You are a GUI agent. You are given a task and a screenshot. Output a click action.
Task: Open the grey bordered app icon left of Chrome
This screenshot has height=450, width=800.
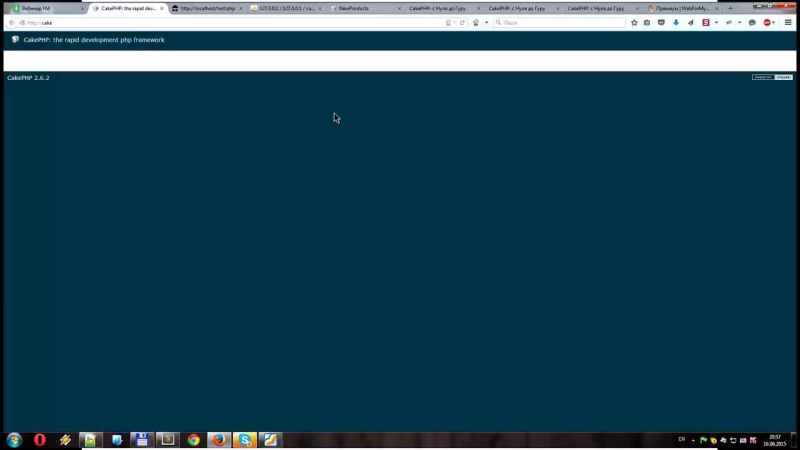tap(168, 440)
